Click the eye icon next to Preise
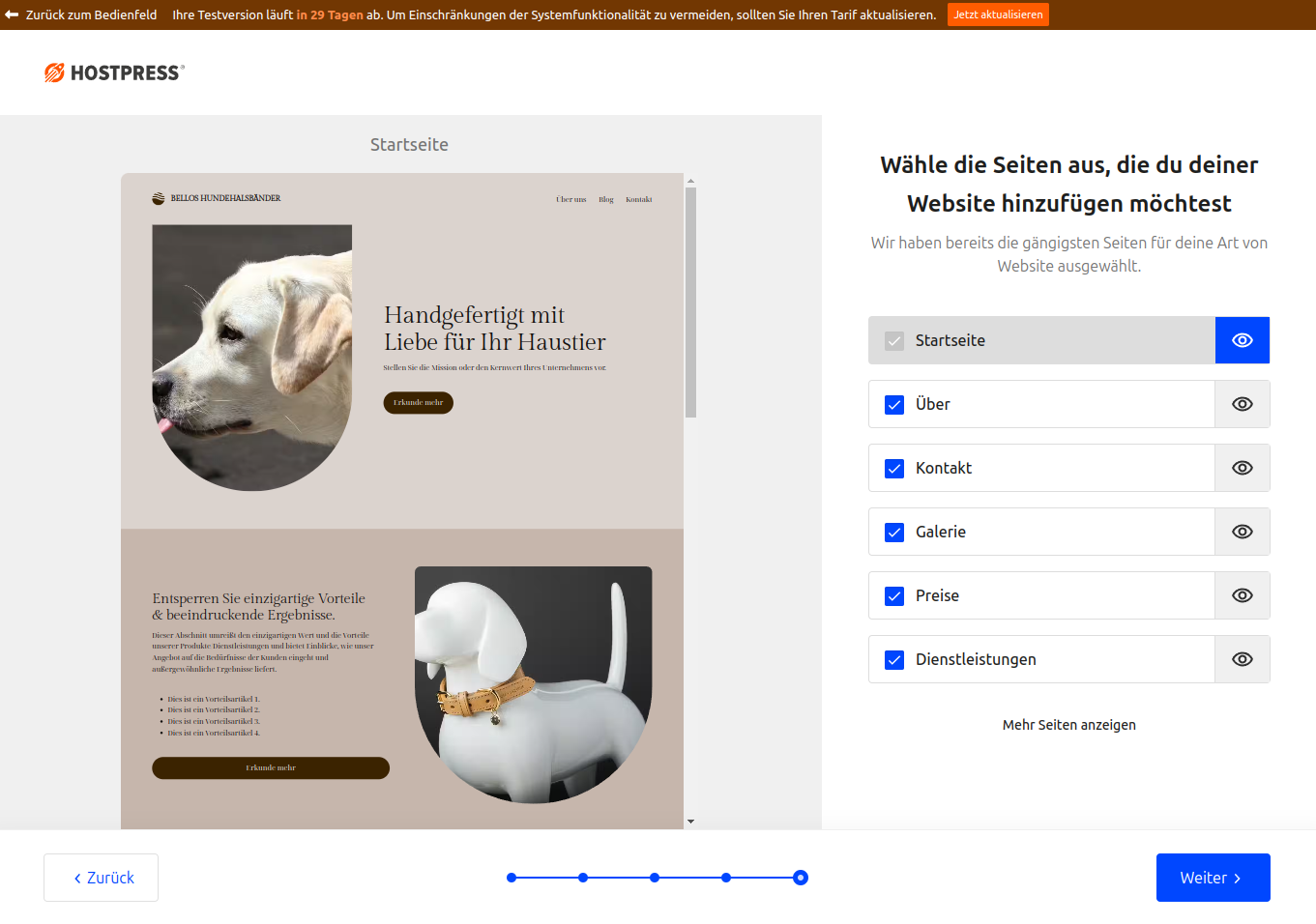Viewport: 1316px width, 924px height. (1242, 595)
